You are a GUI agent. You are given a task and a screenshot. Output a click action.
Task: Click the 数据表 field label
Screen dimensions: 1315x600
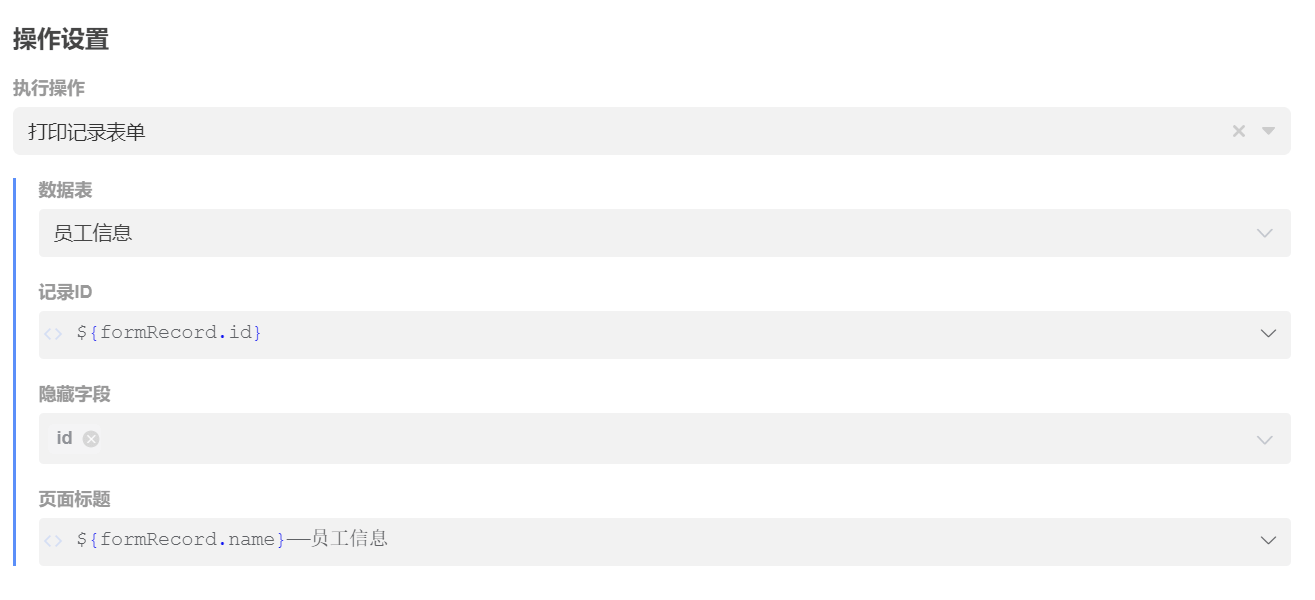(66, 190)
